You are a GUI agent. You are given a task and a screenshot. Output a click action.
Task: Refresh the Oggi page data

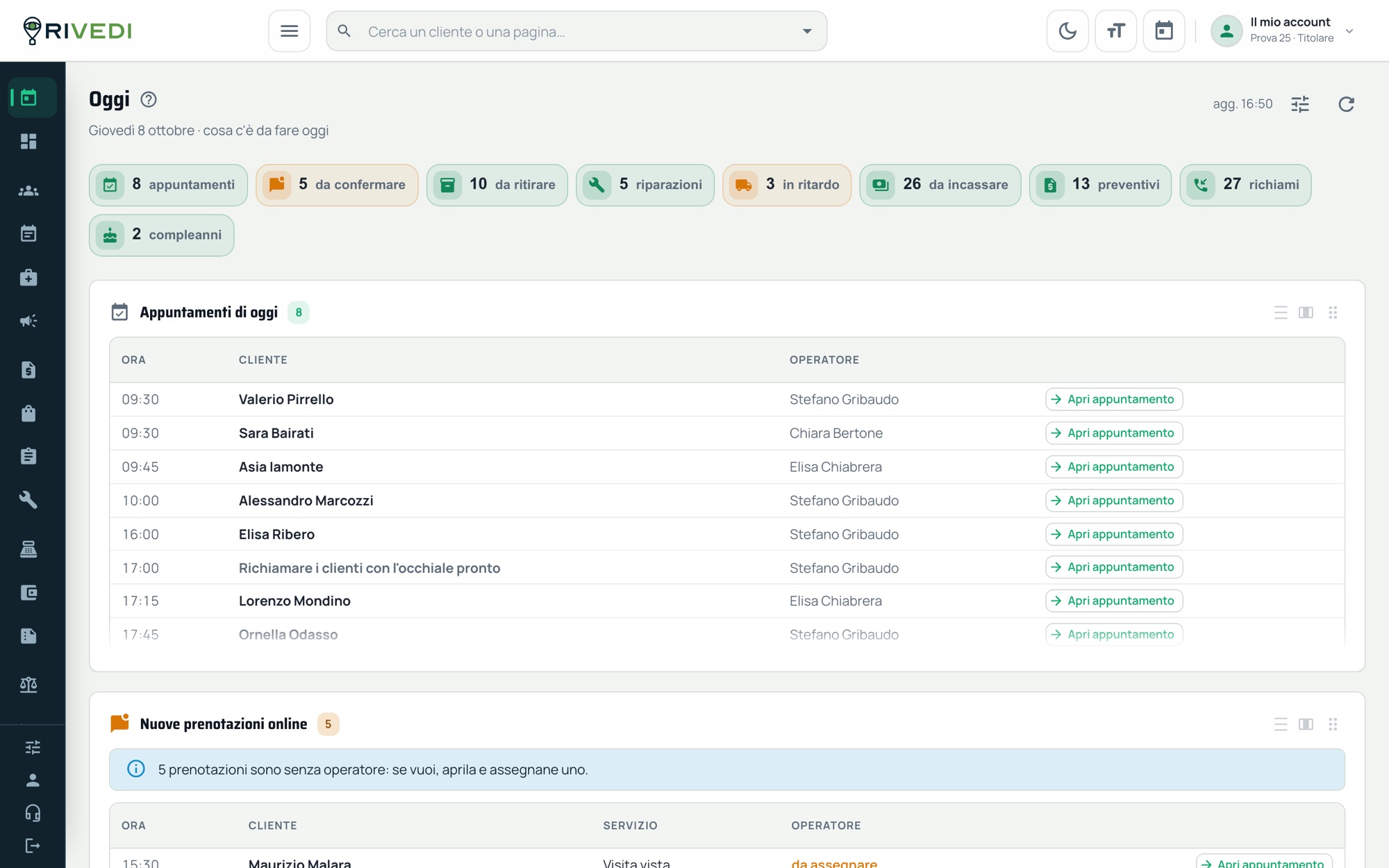(1346, 104)
